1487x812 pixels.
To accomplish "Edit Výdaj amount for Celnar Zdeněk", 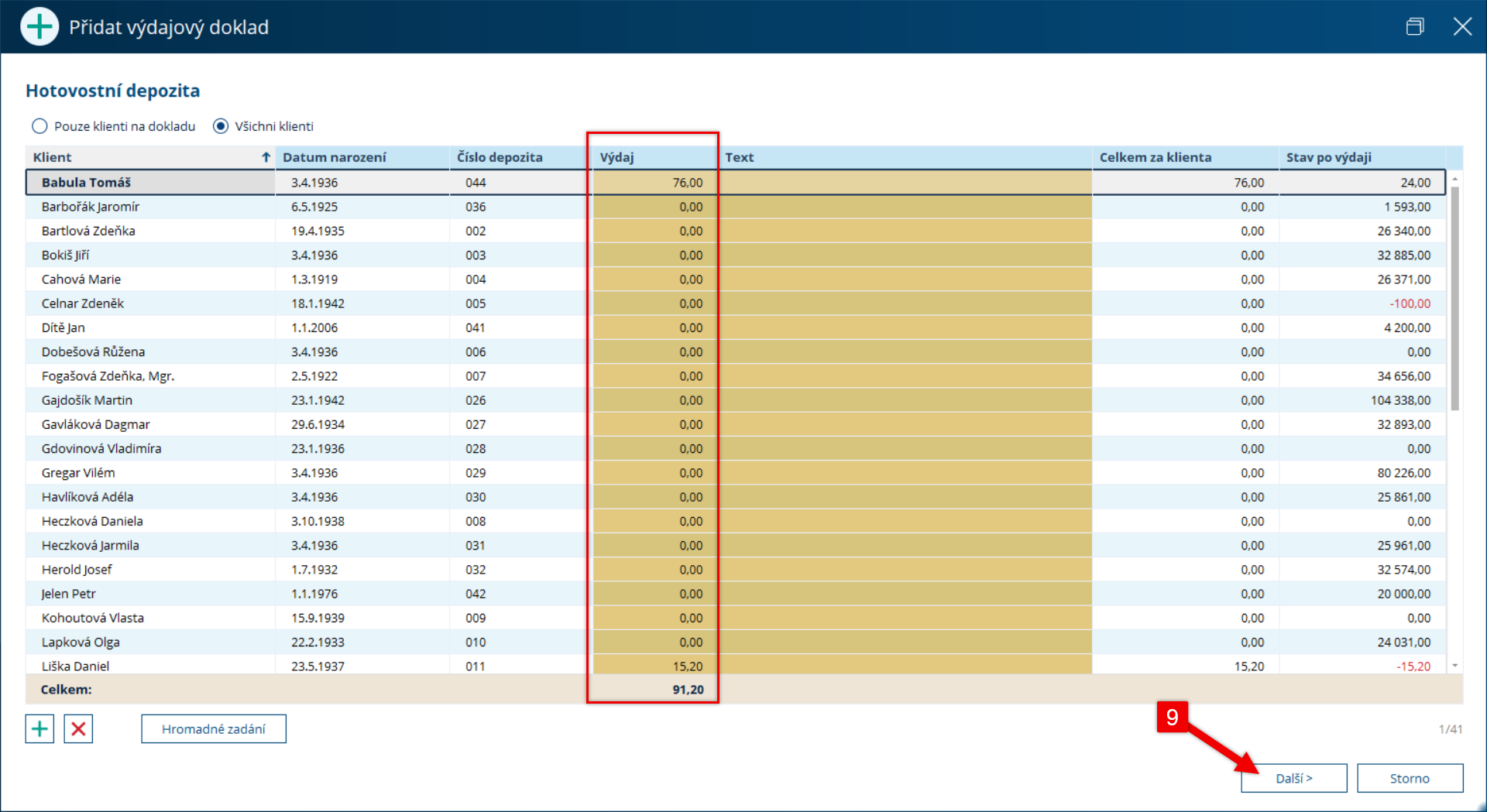I will [x=654, y=303].
